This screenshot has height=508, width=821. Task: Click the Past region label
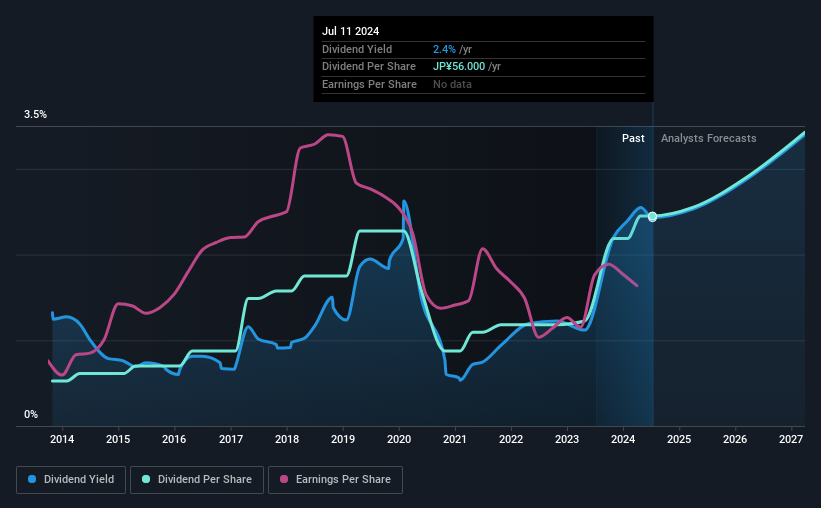coord(633,138)
